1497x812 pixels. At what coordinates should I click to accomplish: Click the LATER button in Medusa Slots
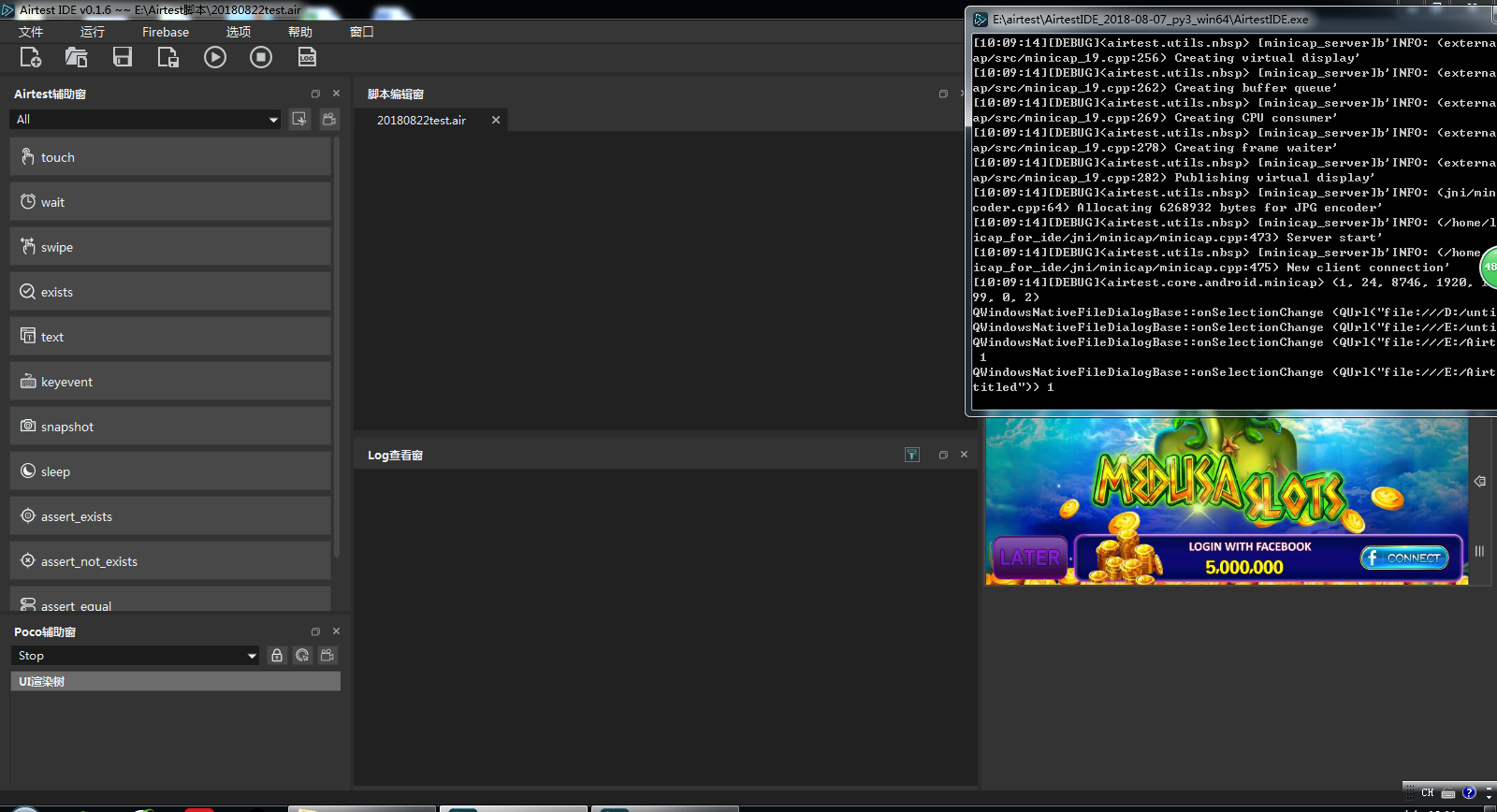(1030, 558)
